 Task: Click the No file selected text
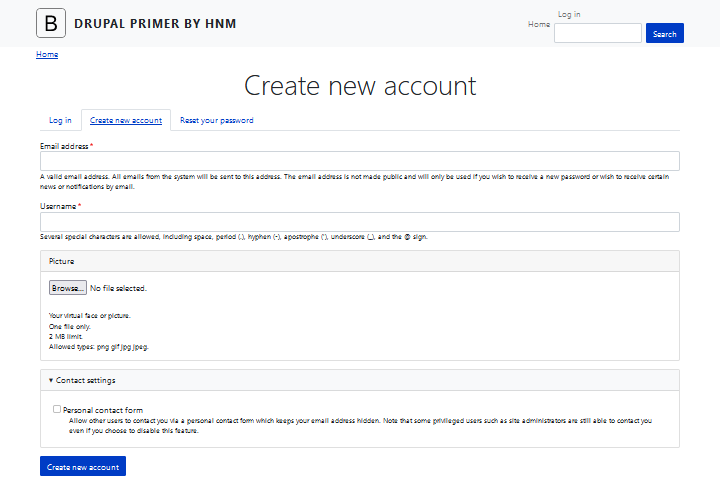118,288
